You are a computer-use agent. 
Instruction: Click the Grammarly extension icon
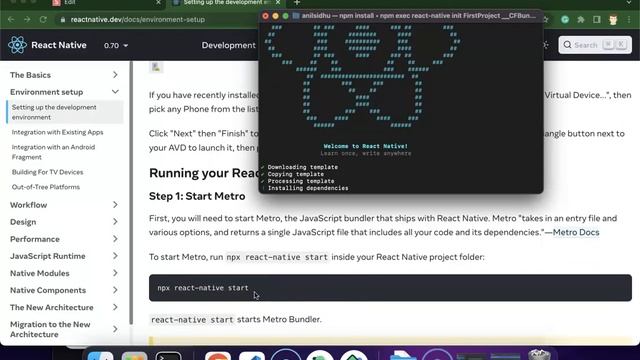coord(565,19)
